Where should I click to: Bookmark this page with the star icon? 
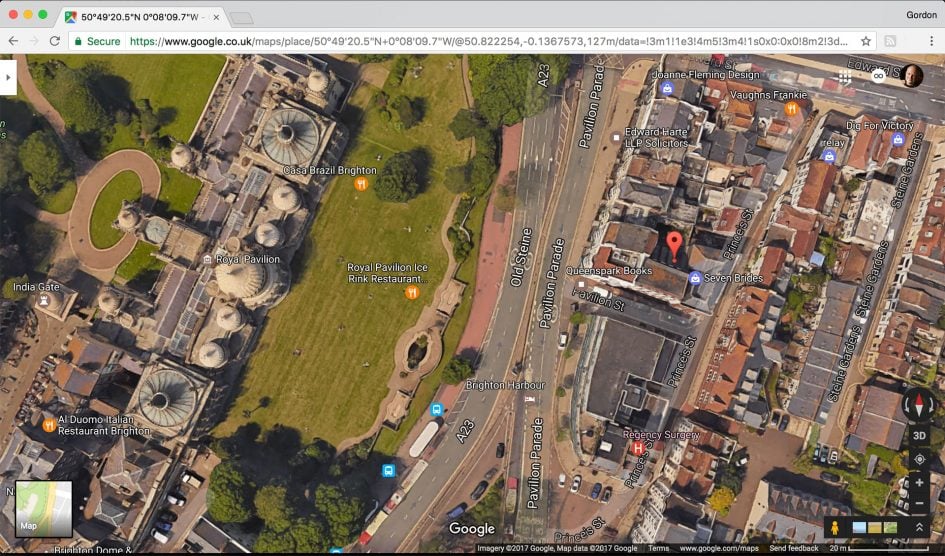[x=866, y=41]
